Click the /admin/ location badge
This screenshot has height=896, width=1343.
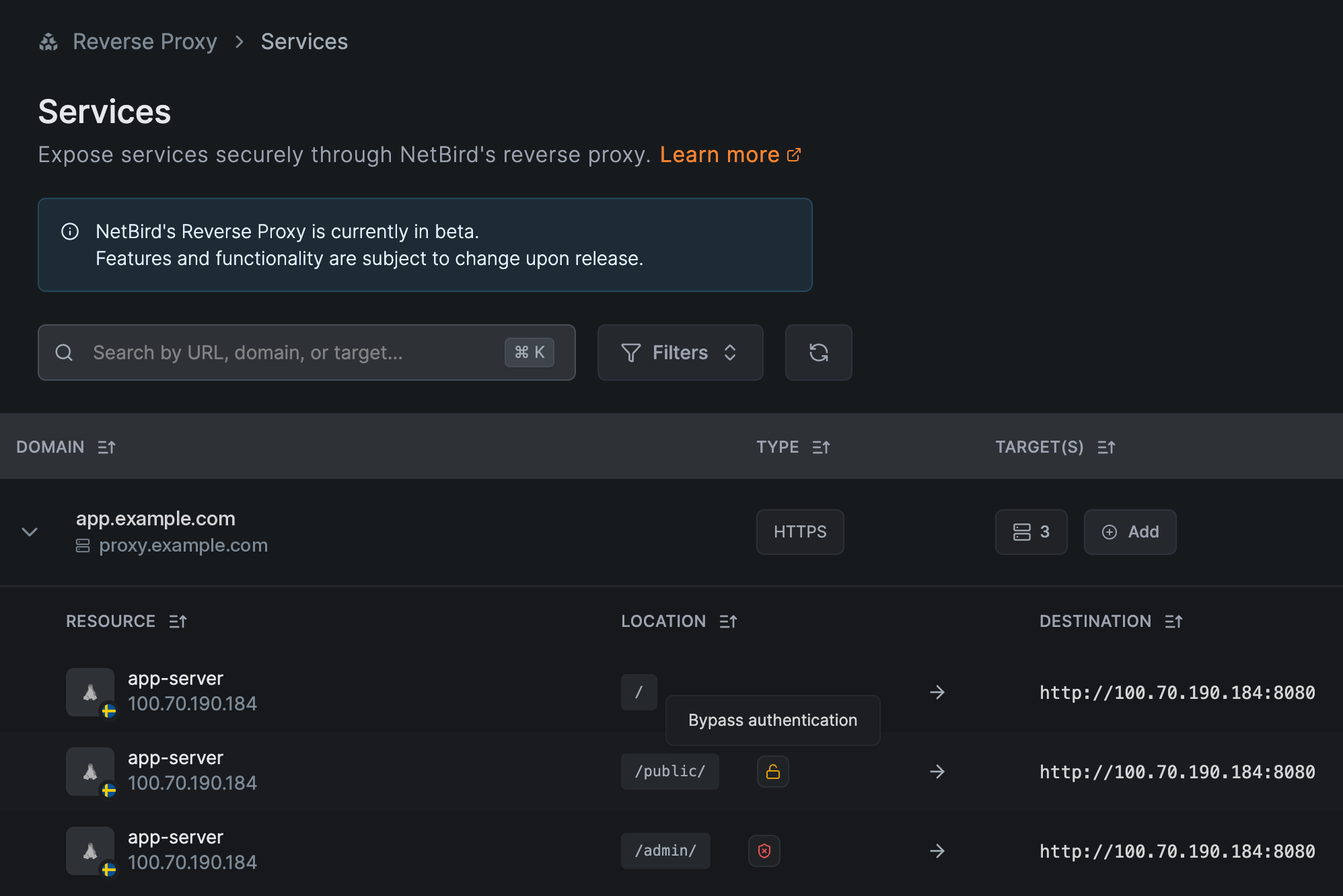[665, 850]
